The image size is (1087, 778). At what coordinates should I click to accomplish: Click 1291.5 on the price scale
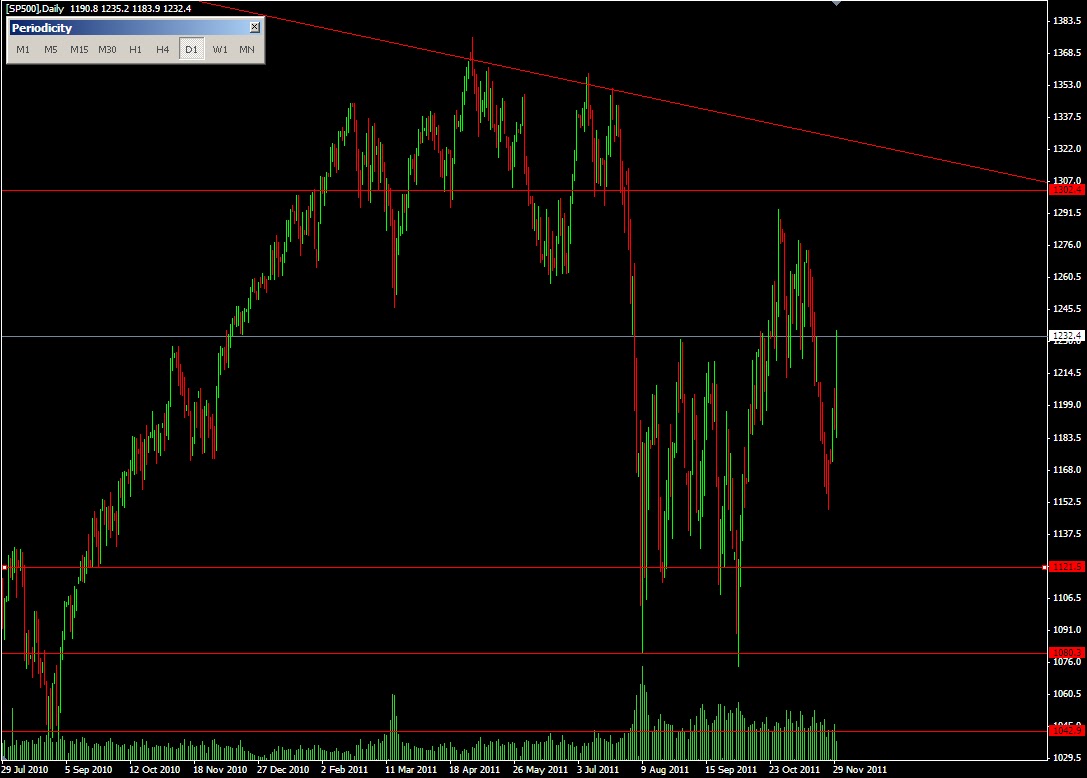(x=1068, y=212)
